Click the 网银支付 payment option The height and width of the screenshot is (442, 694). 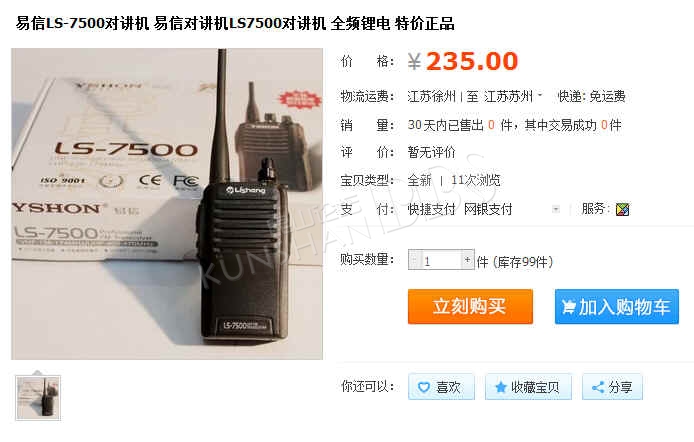pyautogui.click(x=488, y=209)
